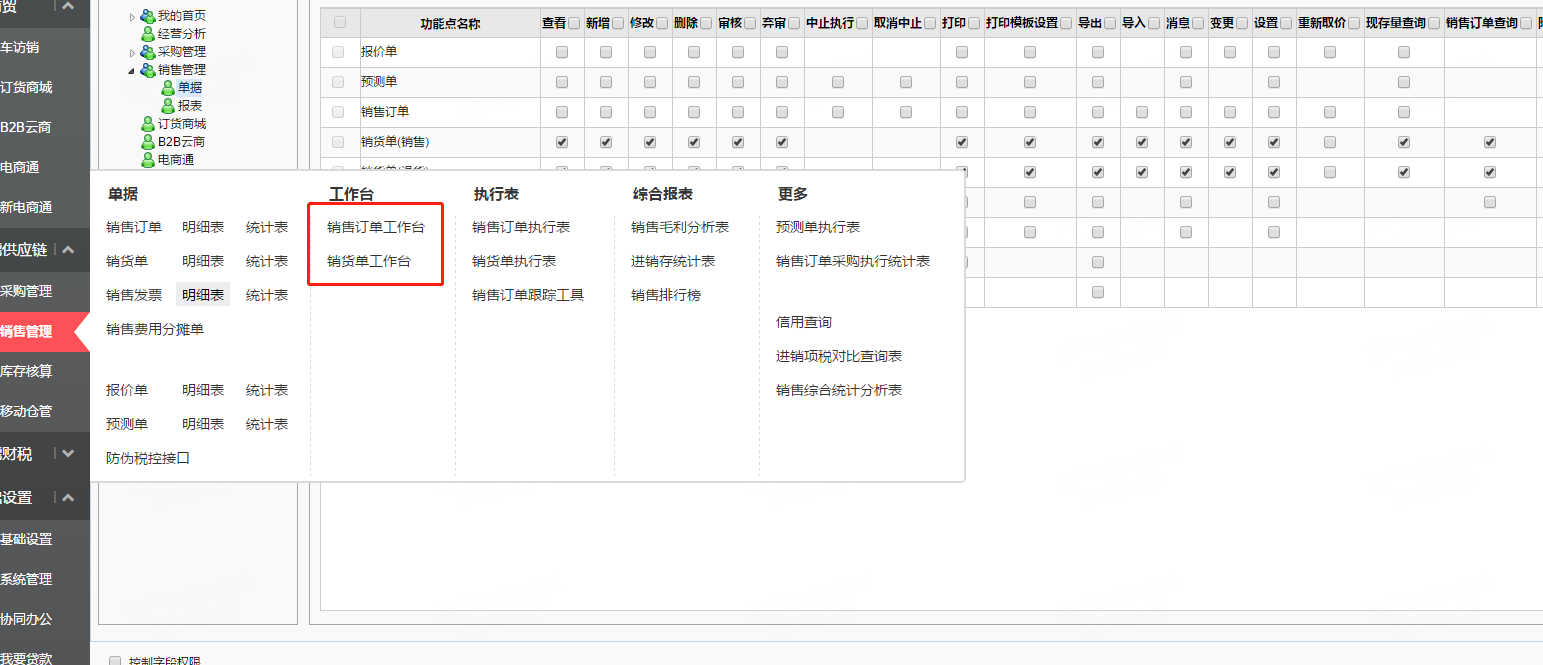The image size is (1543, 665).
Task: Click the green user icon beside tree's 电商通
Action: click(148, 159)
